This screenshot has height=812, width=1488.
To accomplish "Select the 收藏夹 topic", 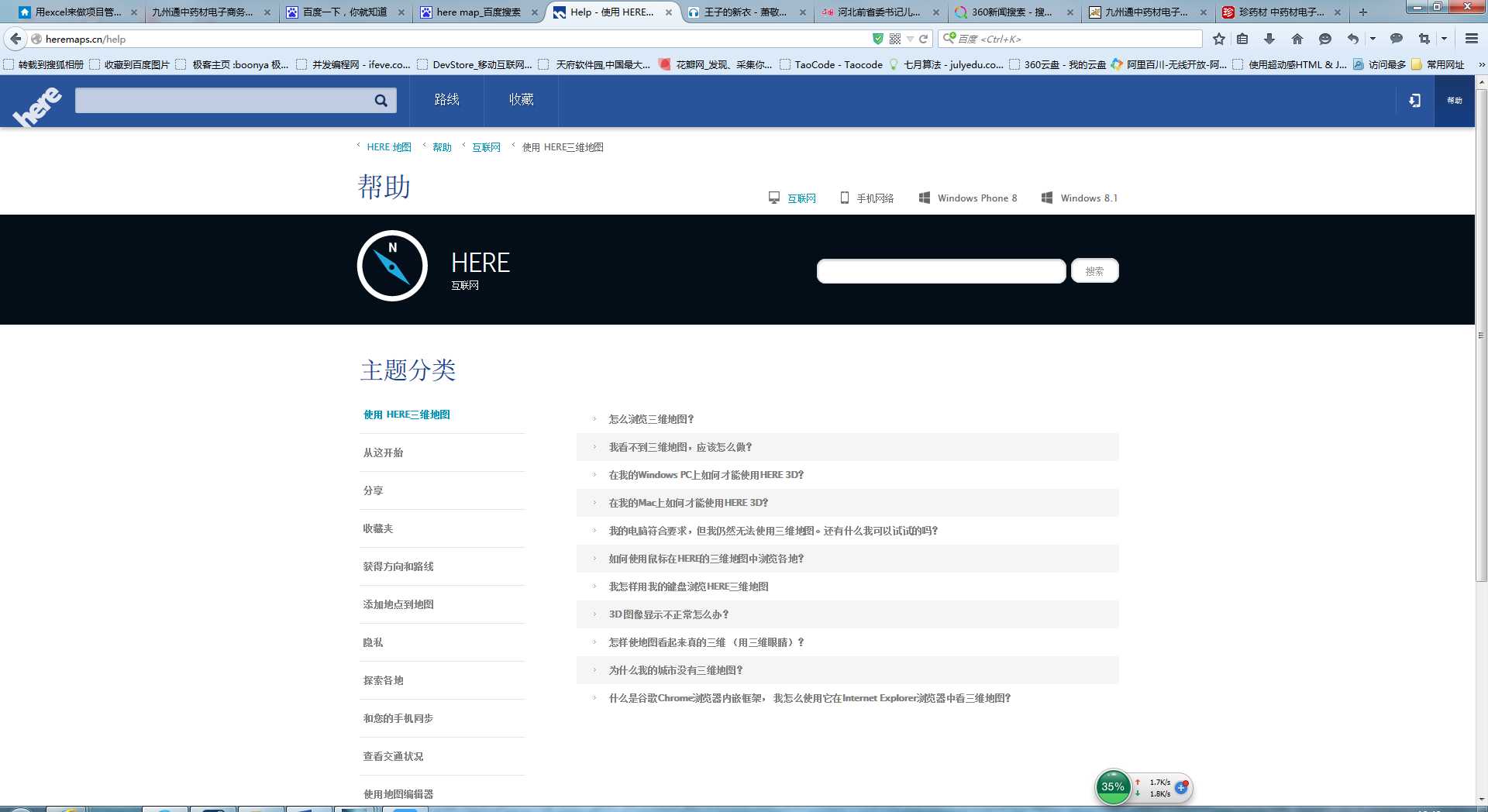I will (377, 528).
